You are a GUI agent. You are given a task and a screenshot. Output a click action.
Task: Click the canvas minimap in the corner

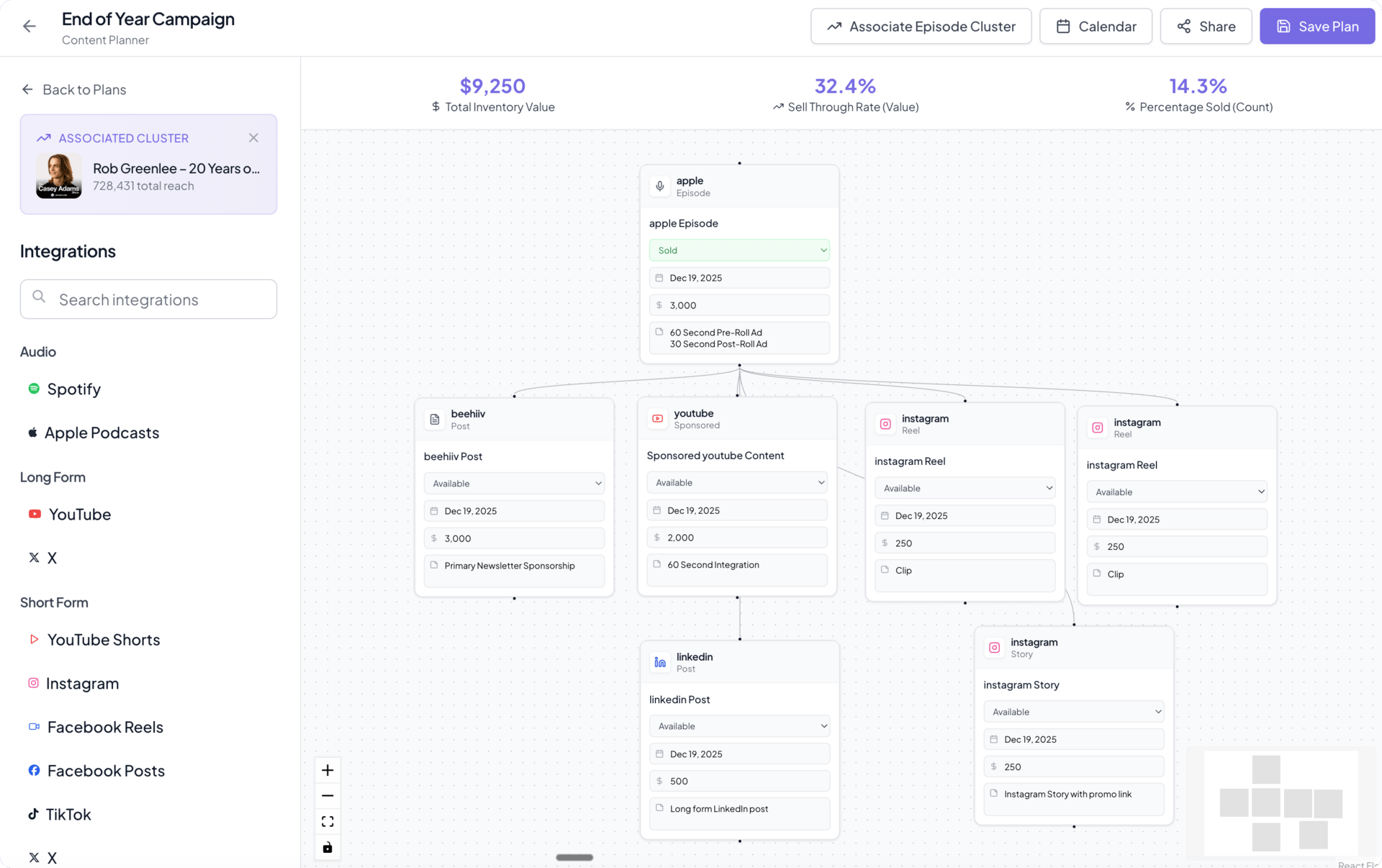click(x=1281, y=803)
